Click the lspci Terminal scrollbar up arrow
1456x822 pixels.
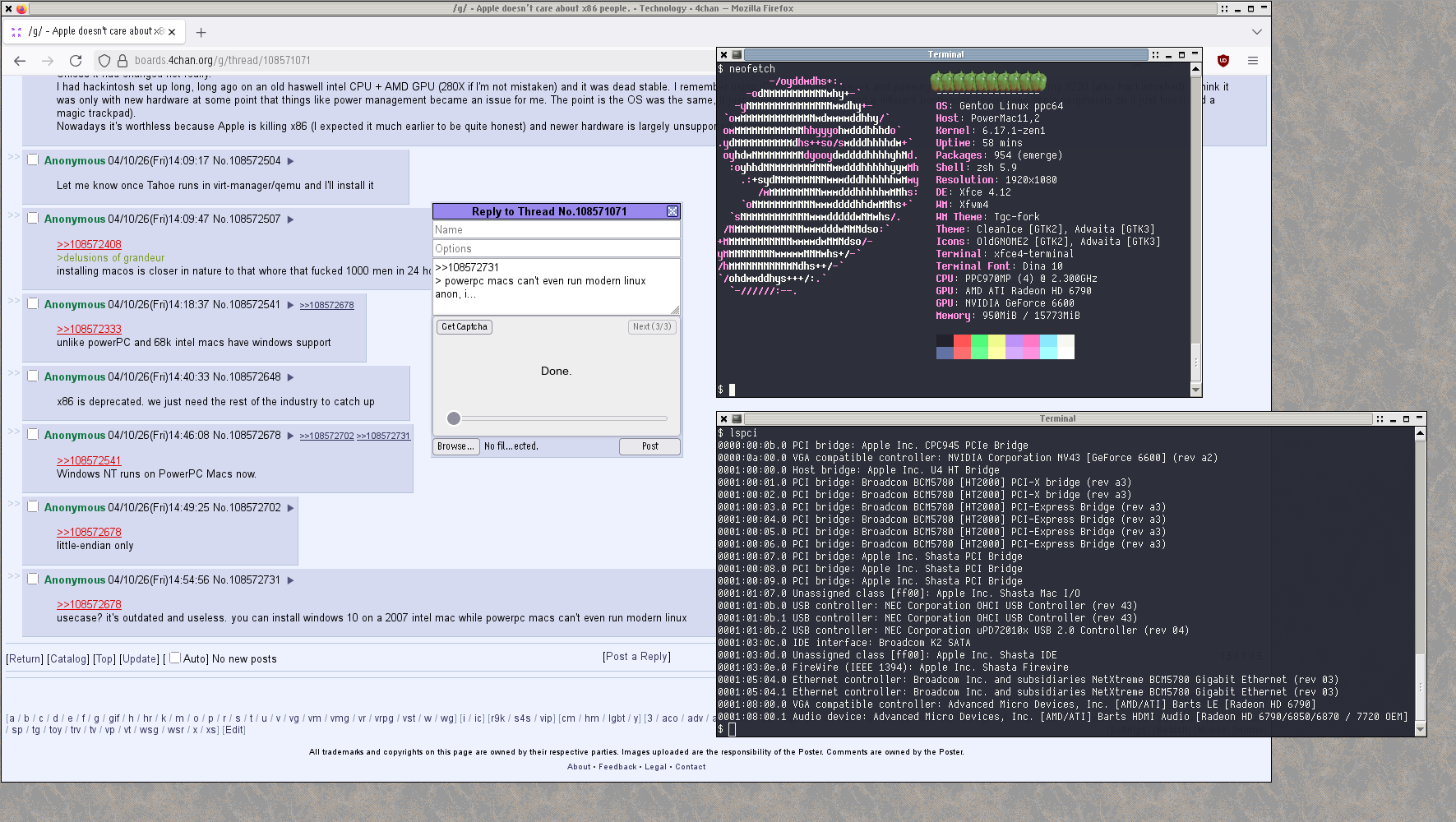coord(1420,433)
